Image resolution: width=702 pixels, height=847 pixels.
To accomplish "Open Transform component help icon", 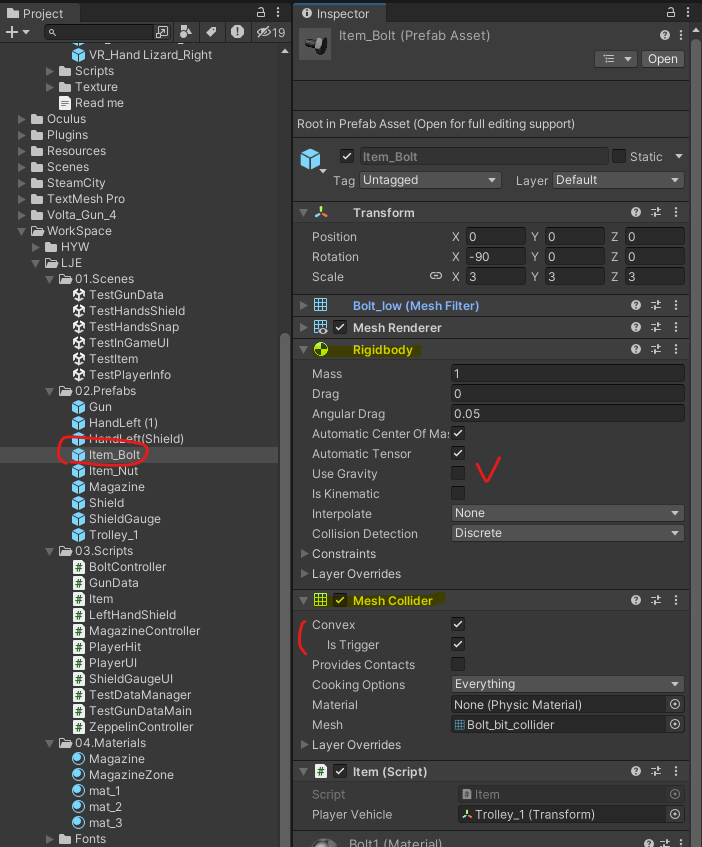I will 636,212.
